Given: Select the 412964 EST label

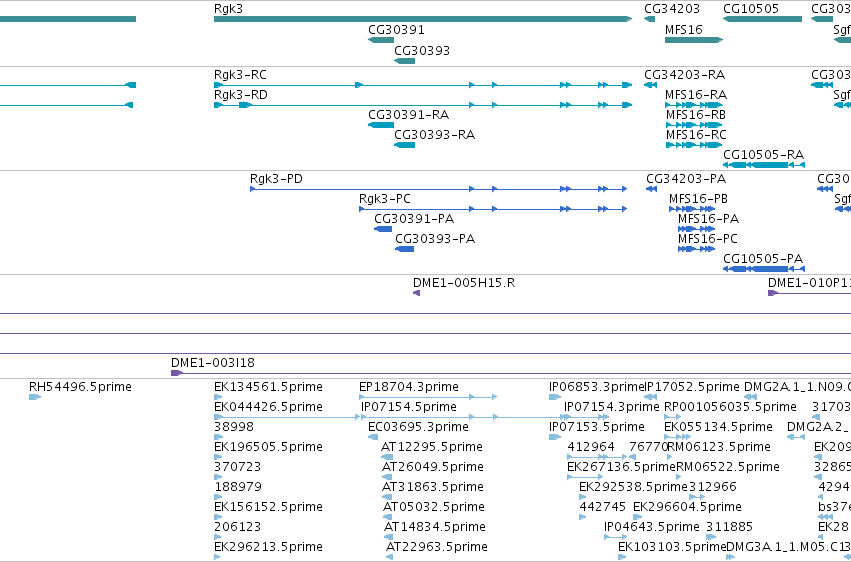Looking at the screenshot, I should (x=591, y=448).
